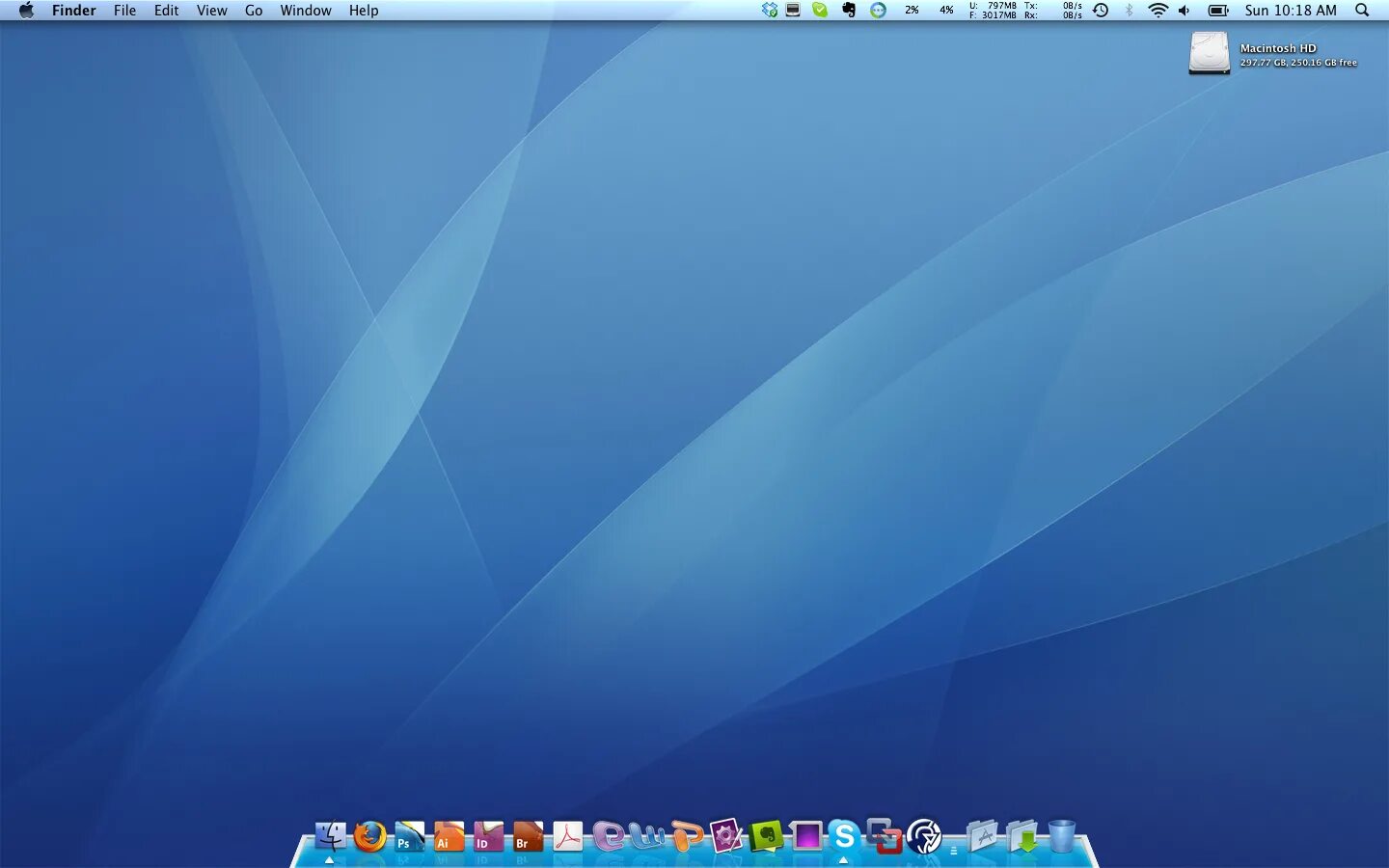The image size is (1389, 868).
Task: Toggle Bluetooth from the menu bar
Action: [1129, 11]
